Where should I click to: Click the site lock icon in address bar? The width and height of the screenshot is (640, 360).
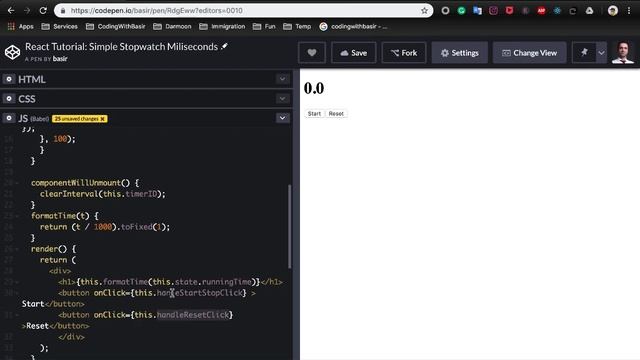coord(63,11)
